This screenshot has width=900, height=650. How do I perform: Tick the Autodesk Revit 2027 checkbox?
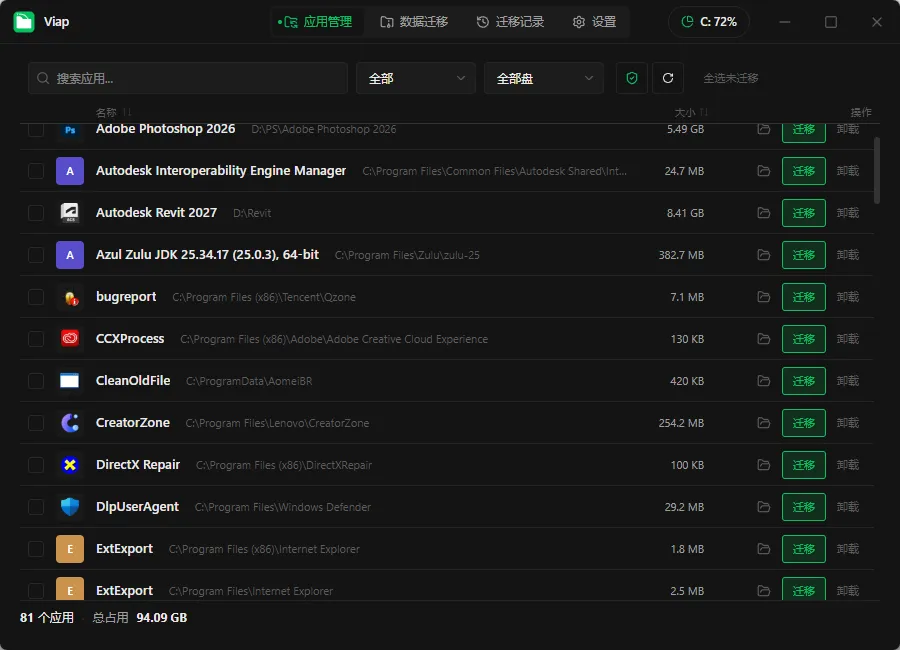36,213
